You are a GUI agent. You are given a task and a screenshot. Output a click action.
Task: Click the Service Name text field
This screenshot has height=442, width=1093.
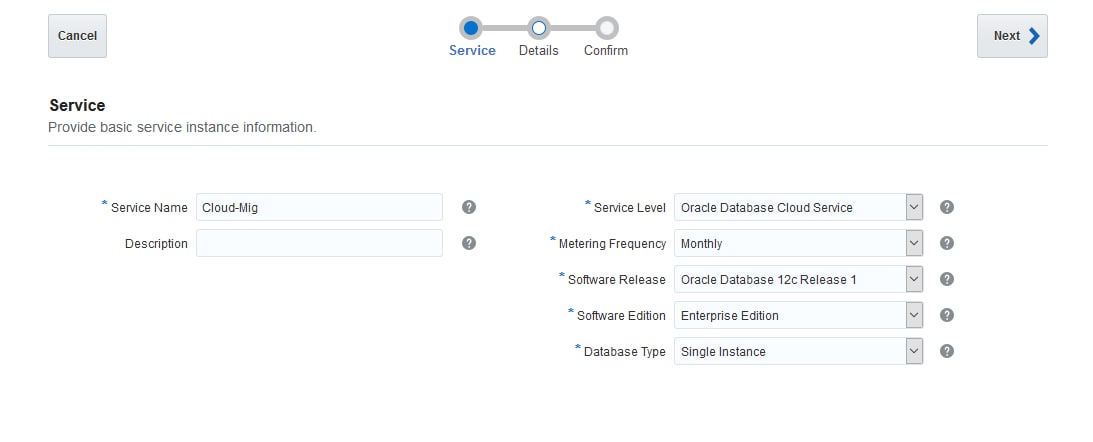click(x=319, y=207)
